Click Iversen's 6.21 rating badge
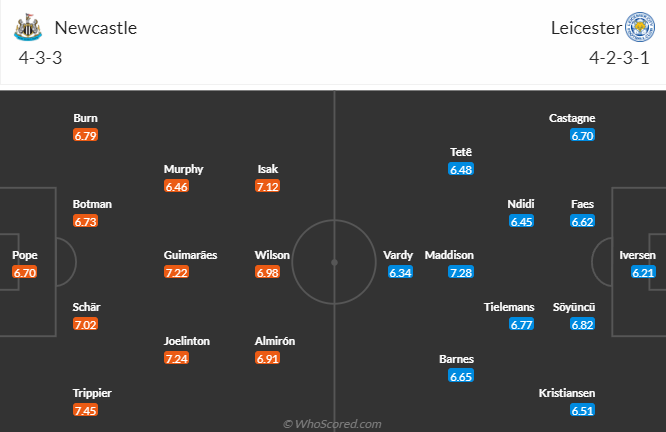This screenshot has width=666, height=432. click(x=643, y=272)
